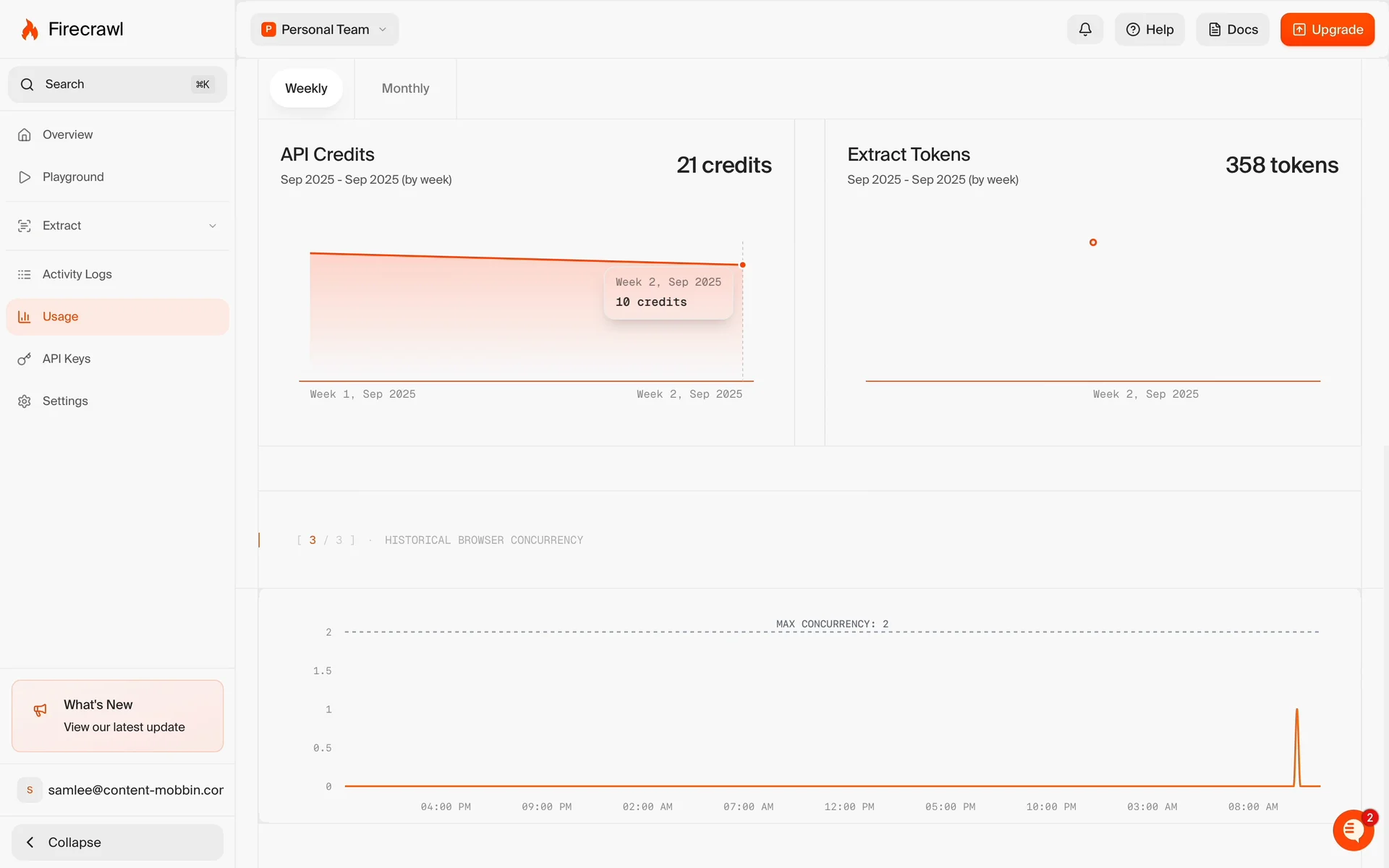Open the Personal Team dropdown
Viewport: 1389px width, 868px height.
point(324,30)
